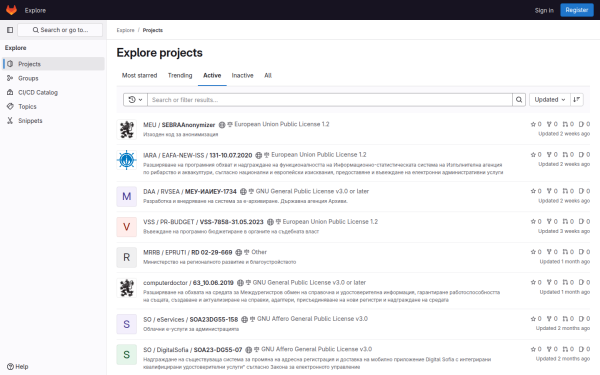Click Other license label for RD 02-29-669
The width and height of the screenshot is (600, 375).
(259, 252)
